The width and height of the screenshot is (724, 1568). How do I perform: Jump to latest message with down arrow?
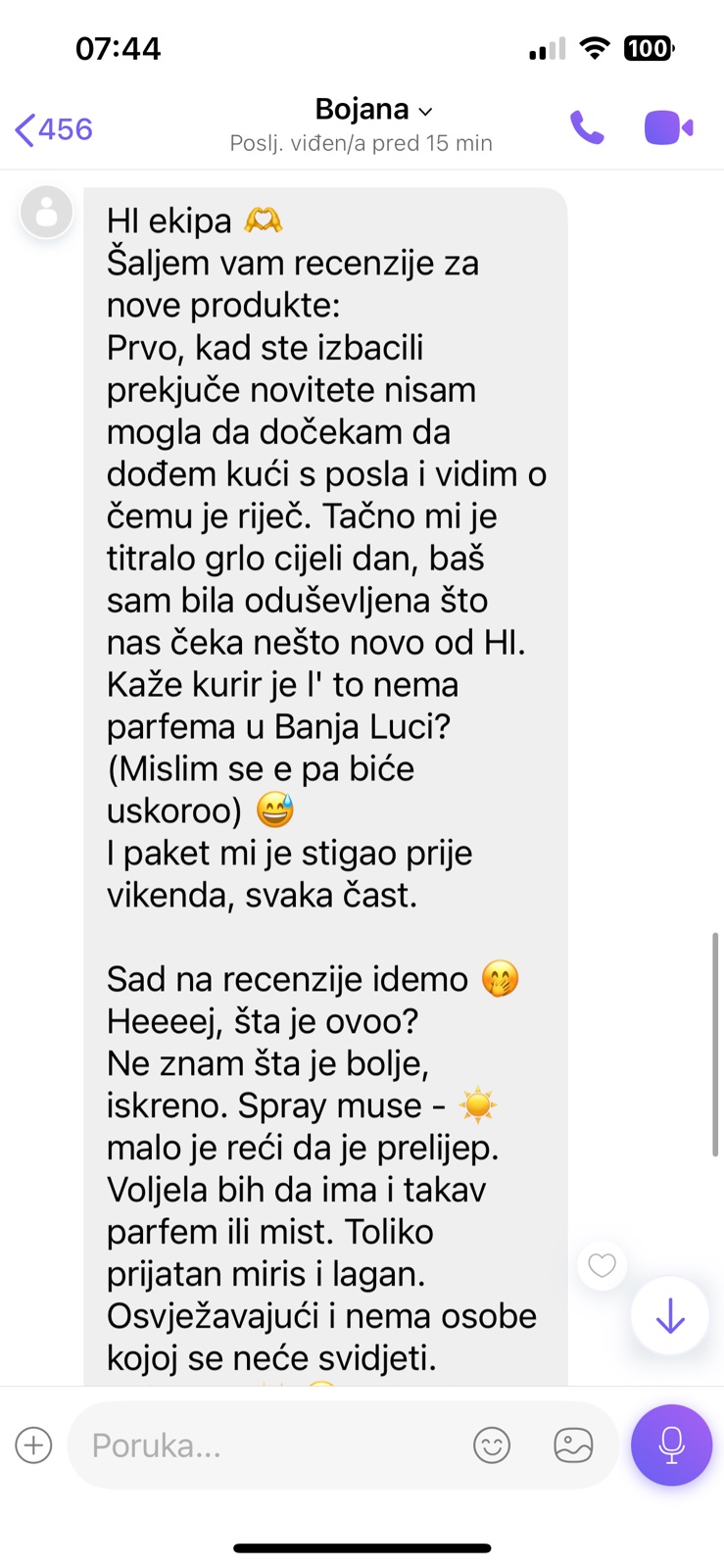pos(670,1316)
